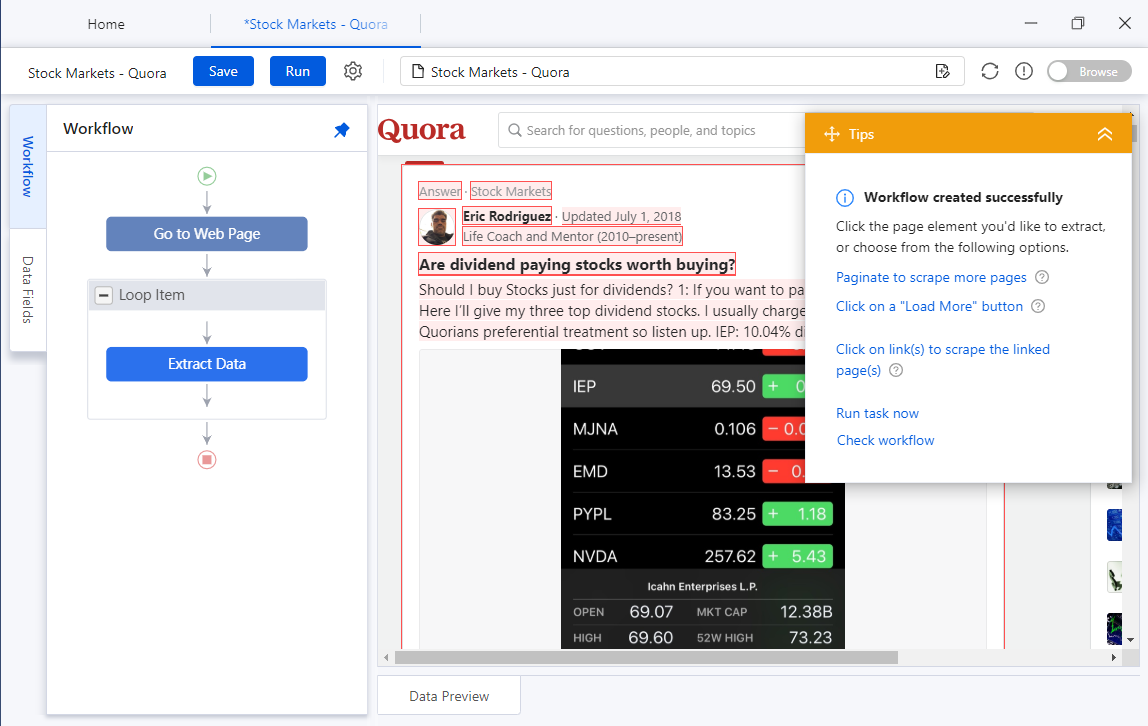The image size is (1148, 726).
Task: Click Run task now link
Action: click(x=877, y=413)
